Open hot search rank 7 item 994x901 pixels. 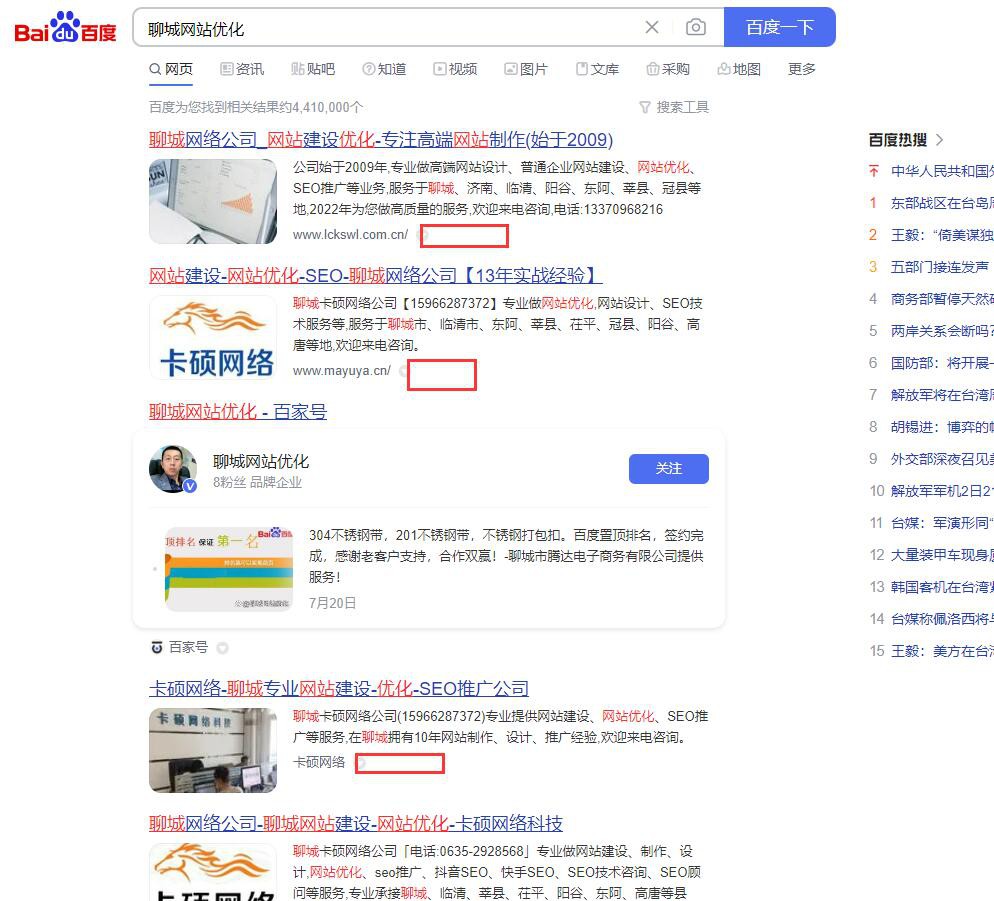pyautogui.click(x=942, y=395)
